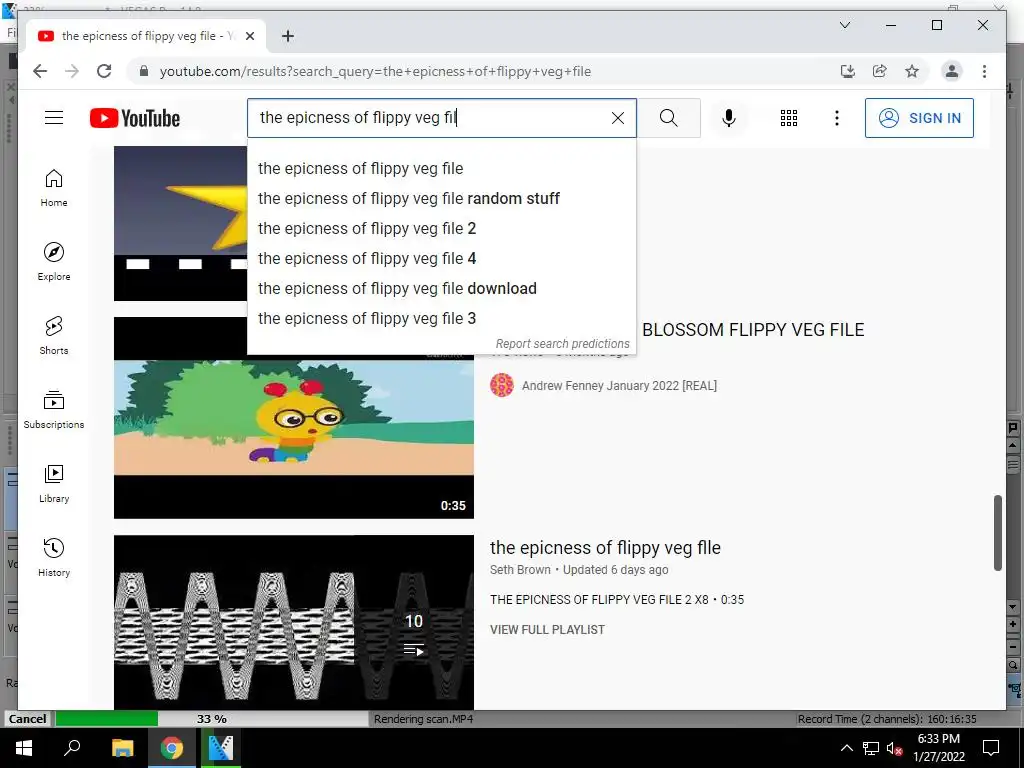This screenshot has width=1024, height=768.
Task: Click the YouTube logo
Action: pyautogui.click(x=135, y=118)
